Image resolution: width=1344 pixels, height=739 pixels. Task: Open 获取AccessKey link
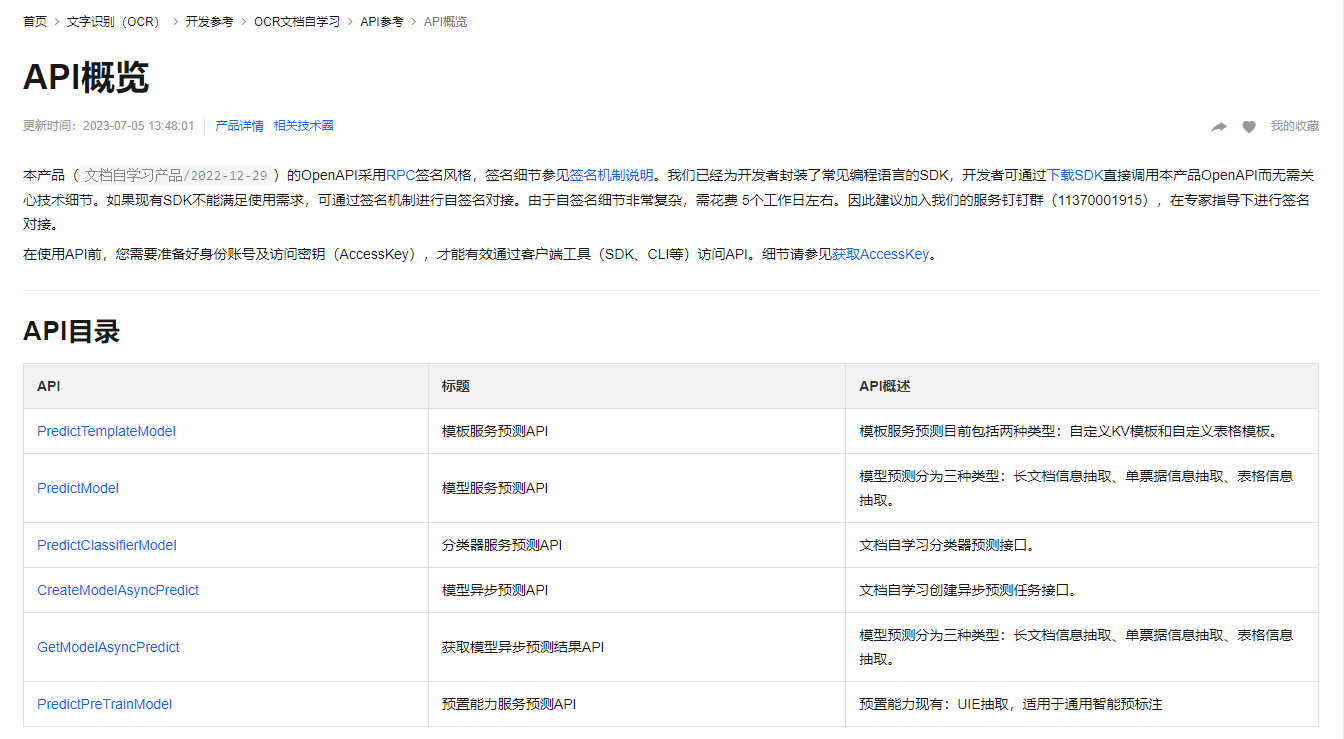tap(880, 254)
